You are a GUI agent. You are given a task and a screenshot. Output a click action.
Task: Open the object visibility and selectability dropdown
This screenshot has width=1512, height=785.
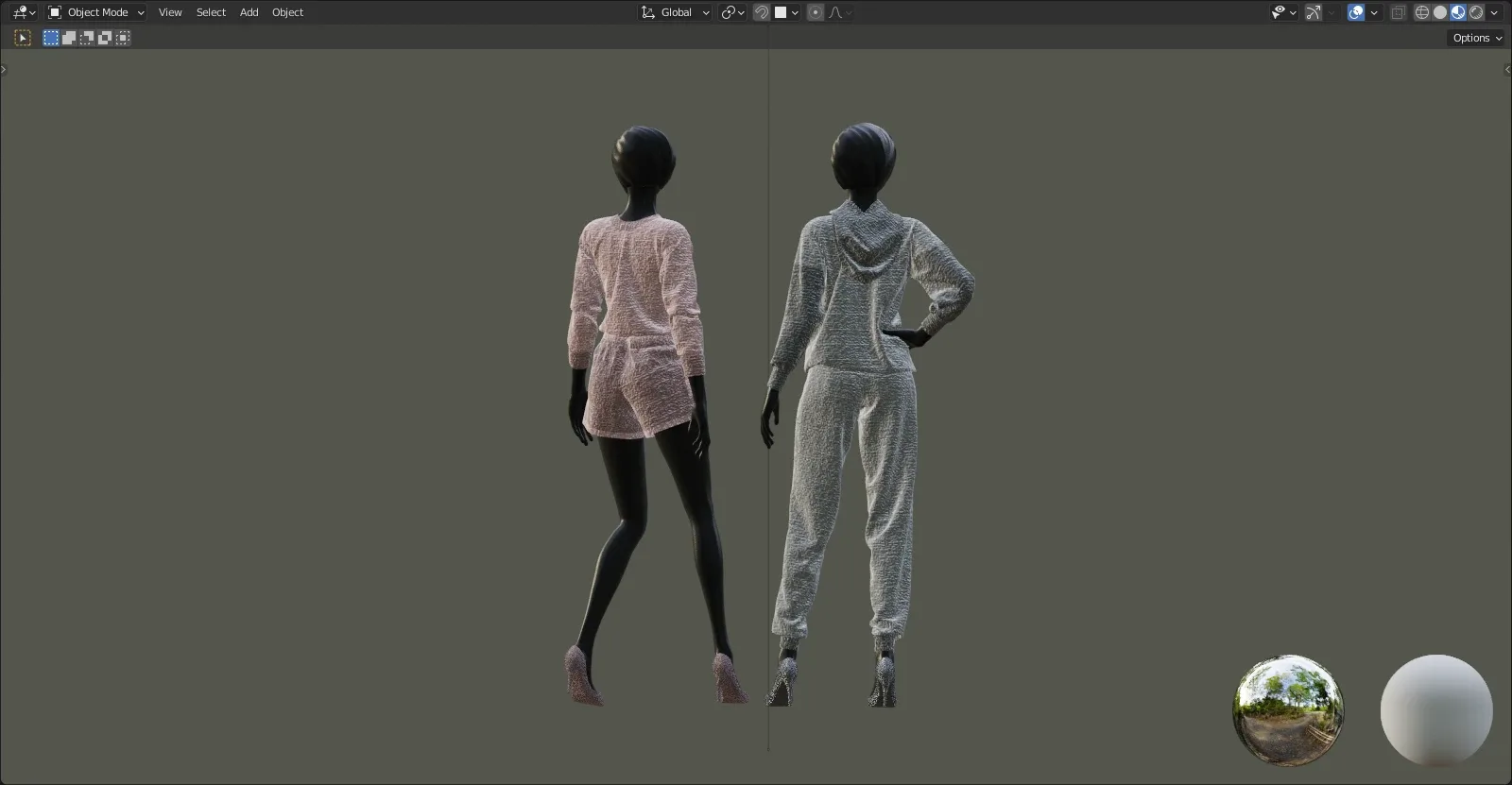[x=1283, y=12]
